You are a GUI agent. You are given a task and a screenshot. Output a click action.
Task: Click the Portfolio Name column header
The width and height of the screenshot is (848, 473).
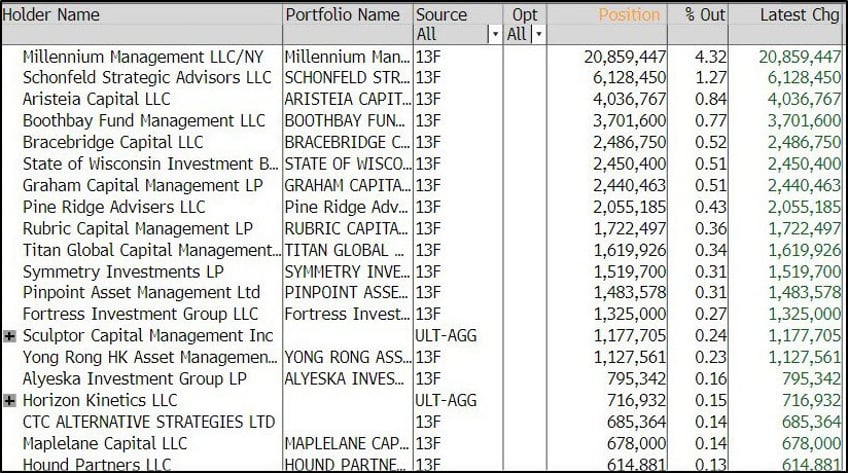342,15
